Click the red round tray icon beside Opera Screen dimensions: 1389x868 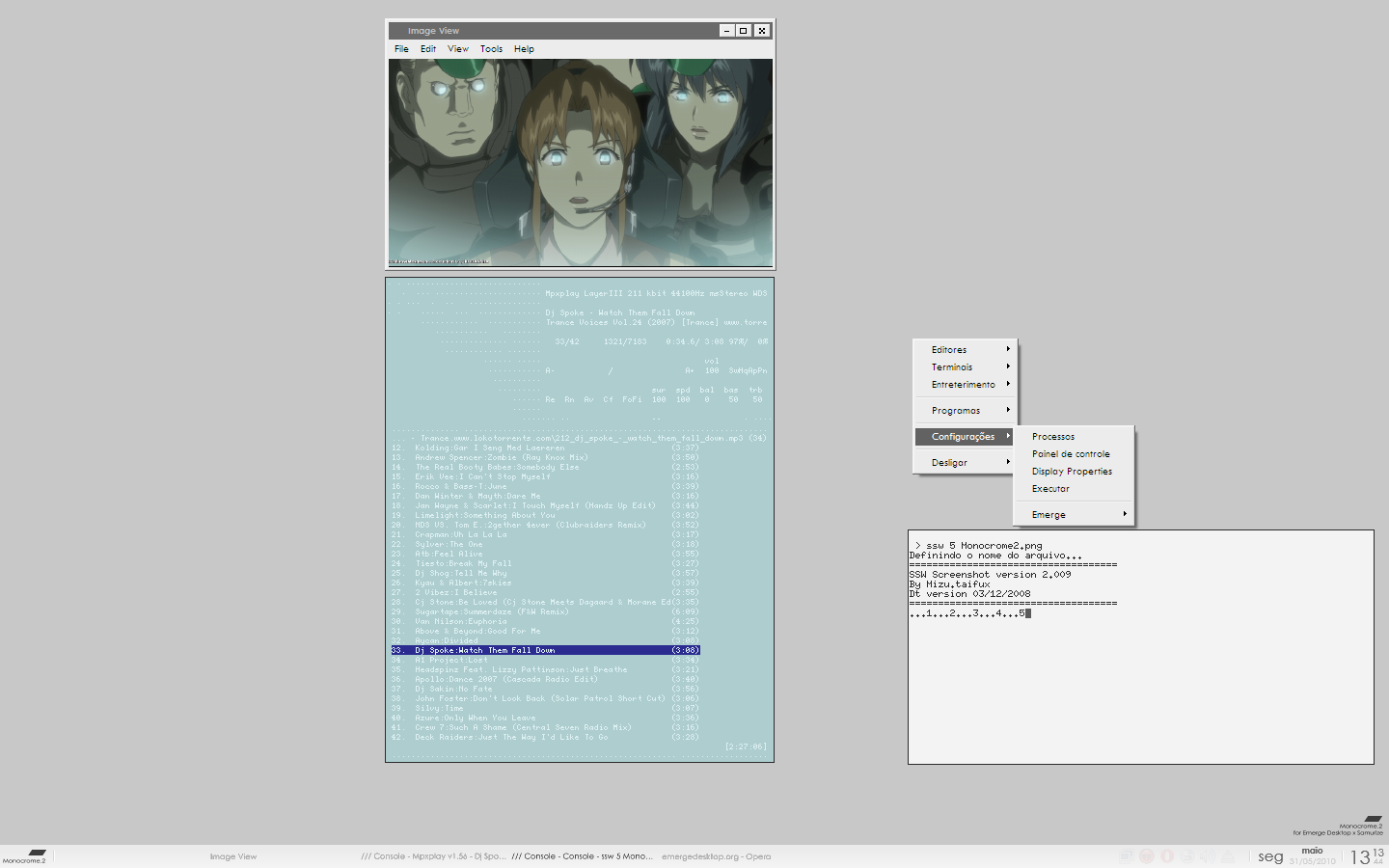coord(1147,855)
